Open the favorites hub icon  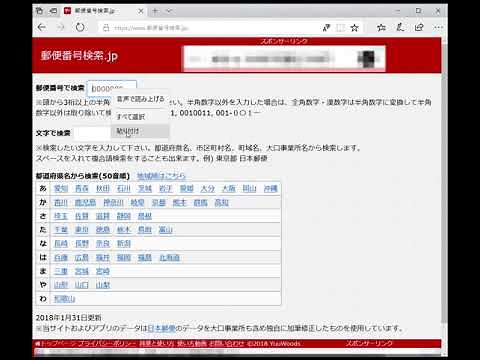(381, 28)
